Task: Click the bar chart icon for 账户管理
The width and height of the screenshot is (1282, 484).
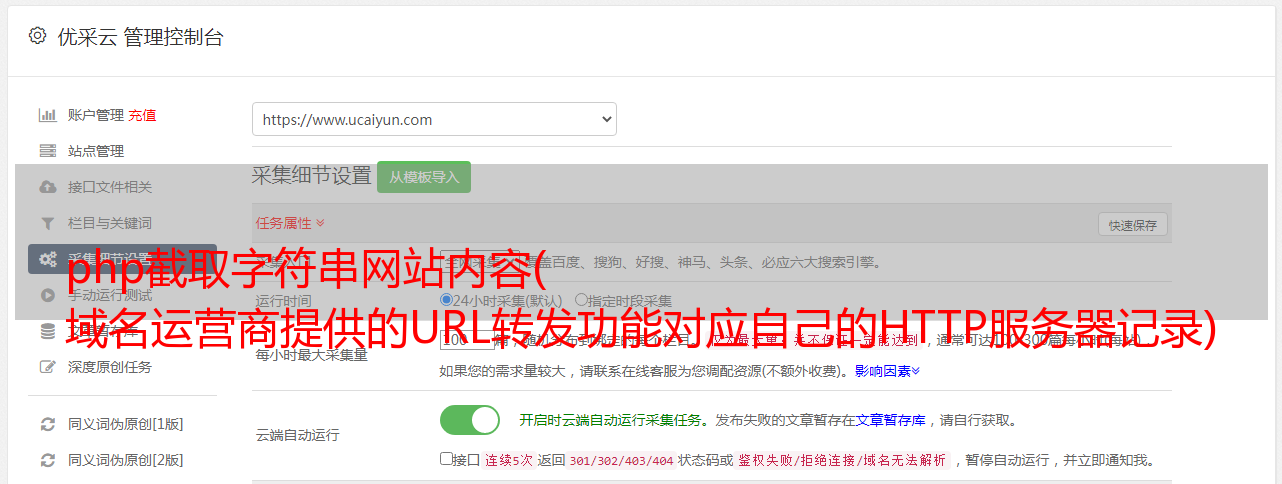Action: click(x=47, y=115)
